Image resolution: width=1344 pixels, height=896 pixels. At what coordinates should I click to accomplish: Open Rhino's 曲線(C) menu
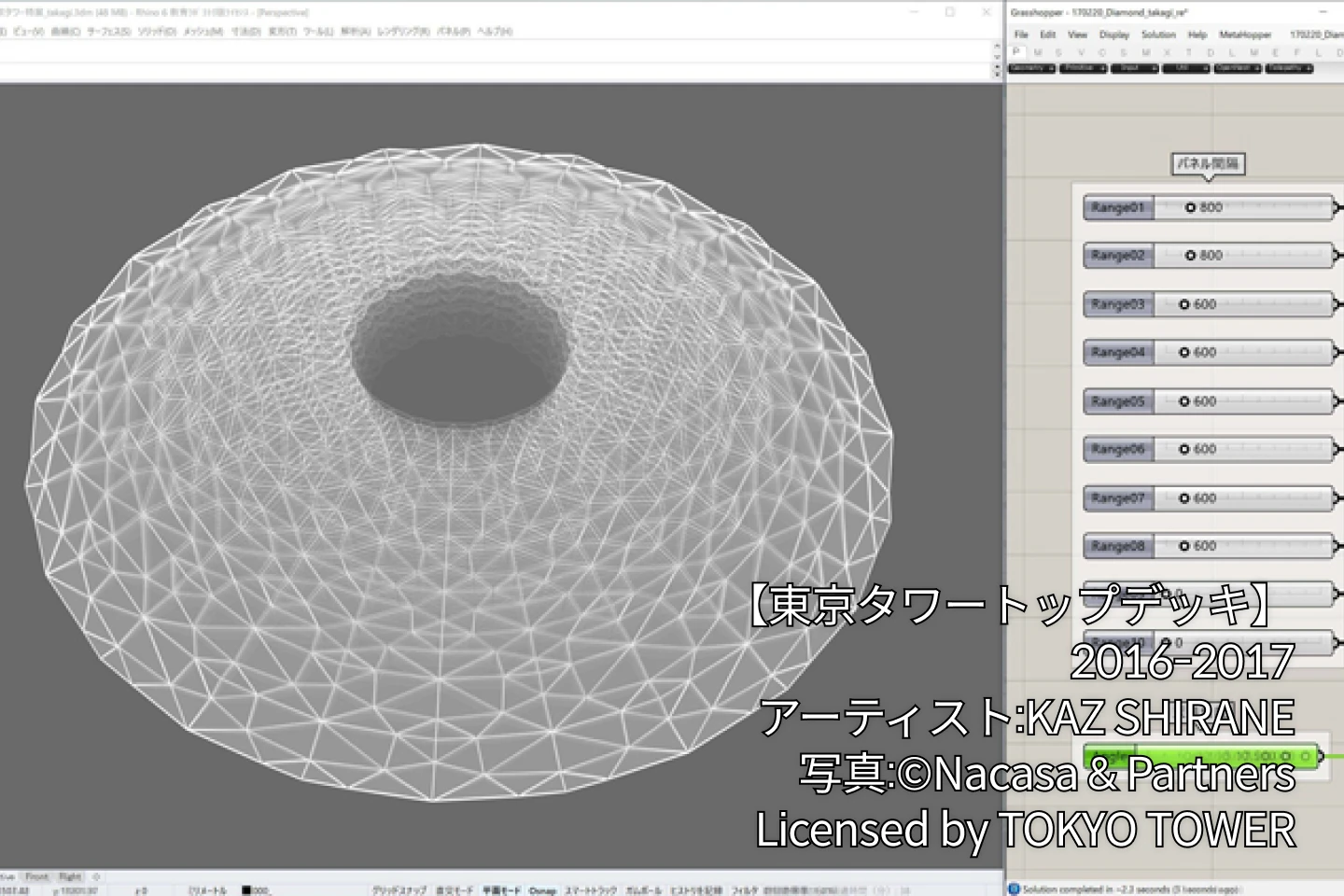(x=64, y=32)
